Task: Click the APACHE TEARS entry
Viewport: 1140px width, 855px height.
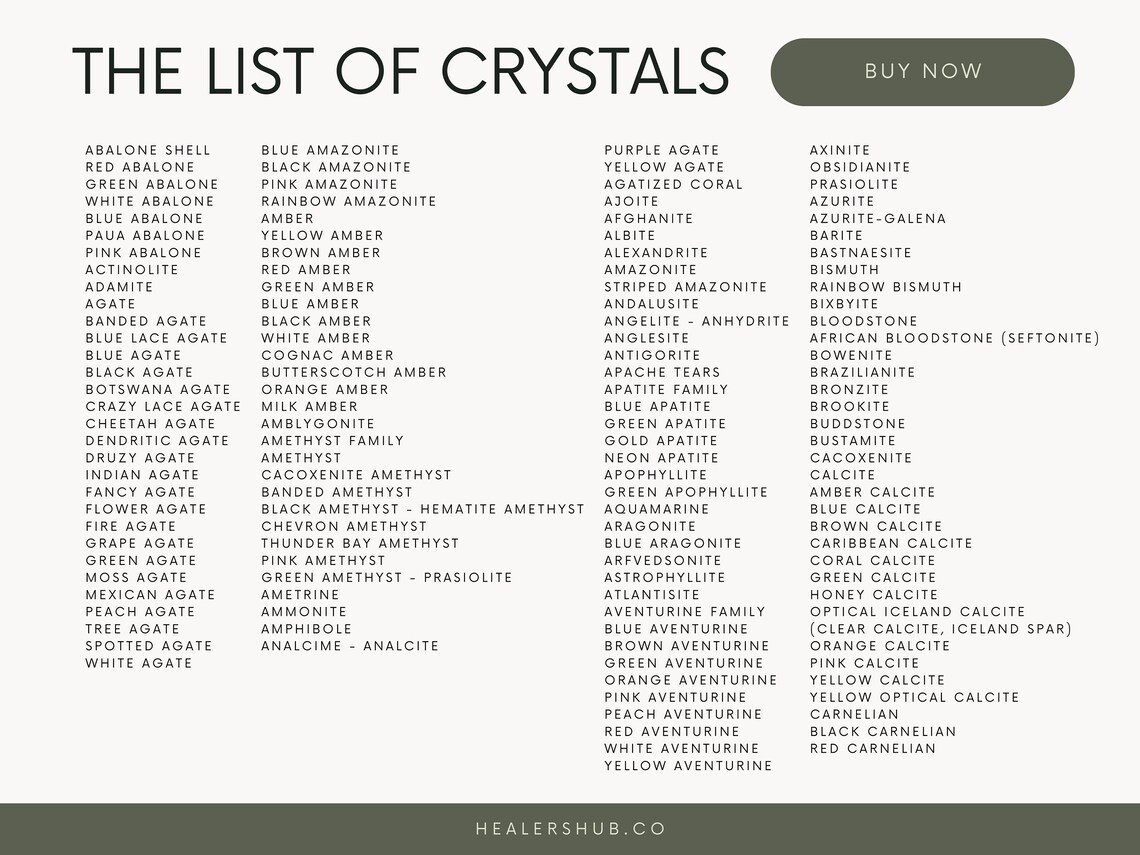Action: [x=662, y=372]
